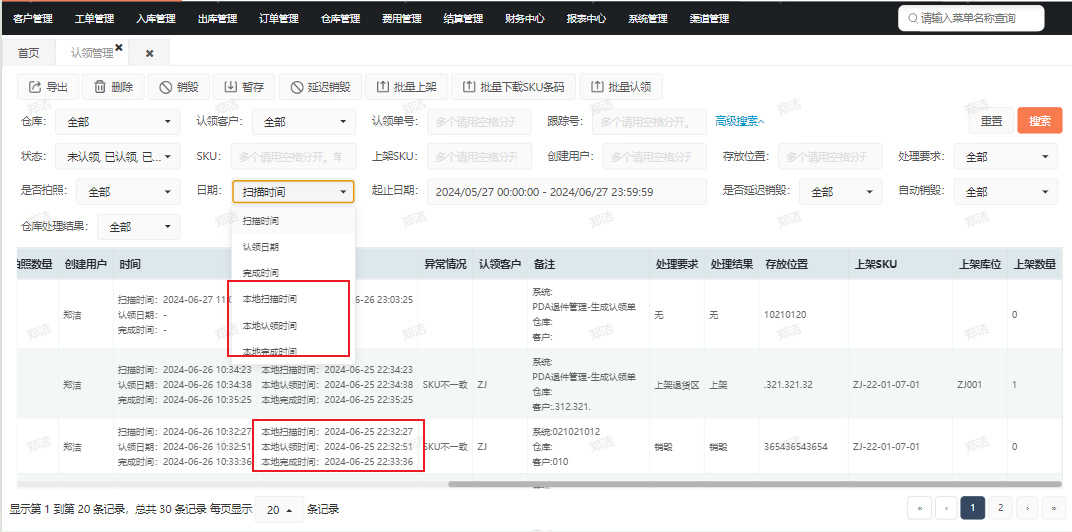Collapse 高级搜索 advanced search link
This screenshot has width=1072, height=532.
click(x=740, y=121)
